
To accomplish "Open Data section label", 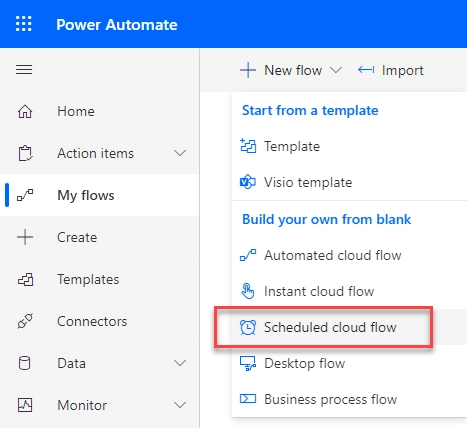I will click(71, 363).
